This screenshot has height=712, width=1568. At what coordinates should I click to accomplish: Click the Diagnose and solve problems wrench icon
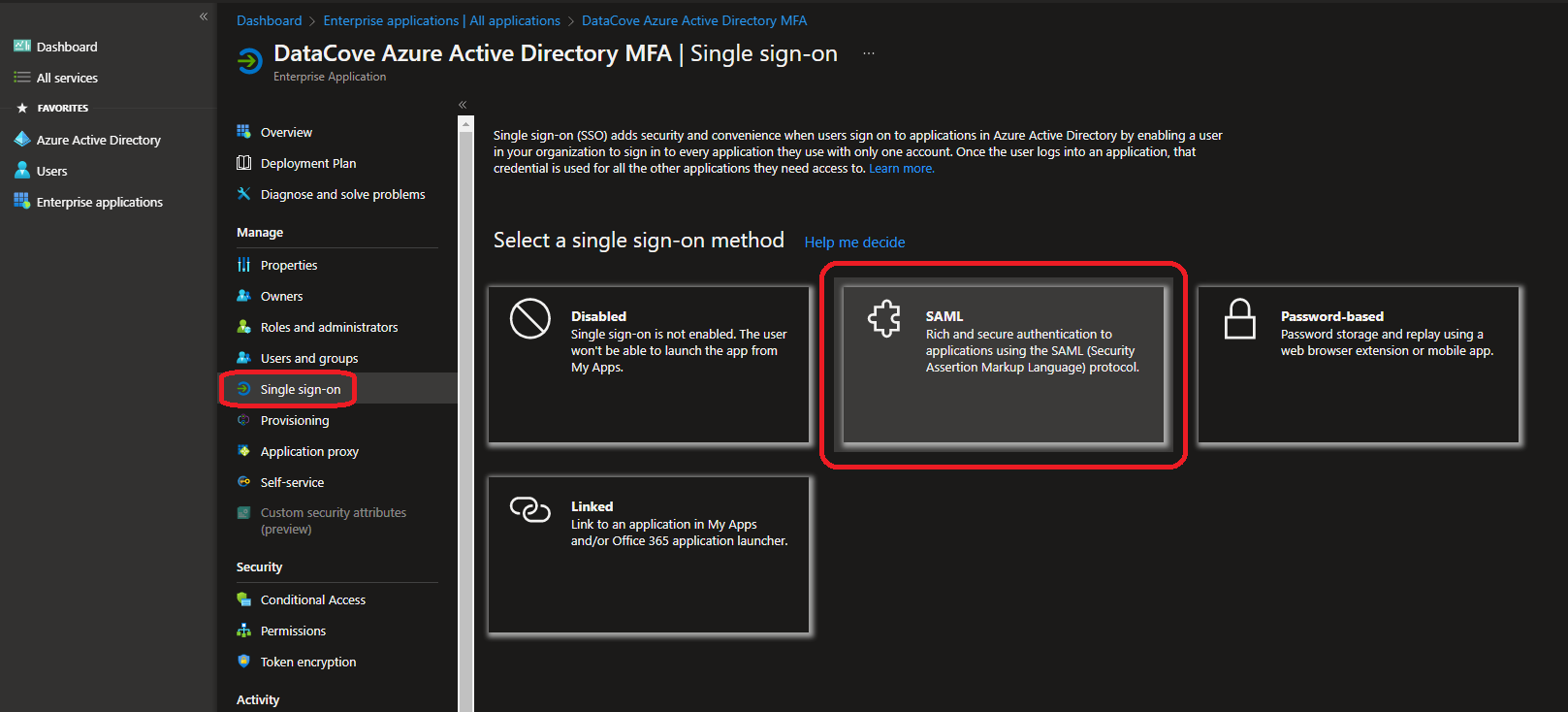243,194
